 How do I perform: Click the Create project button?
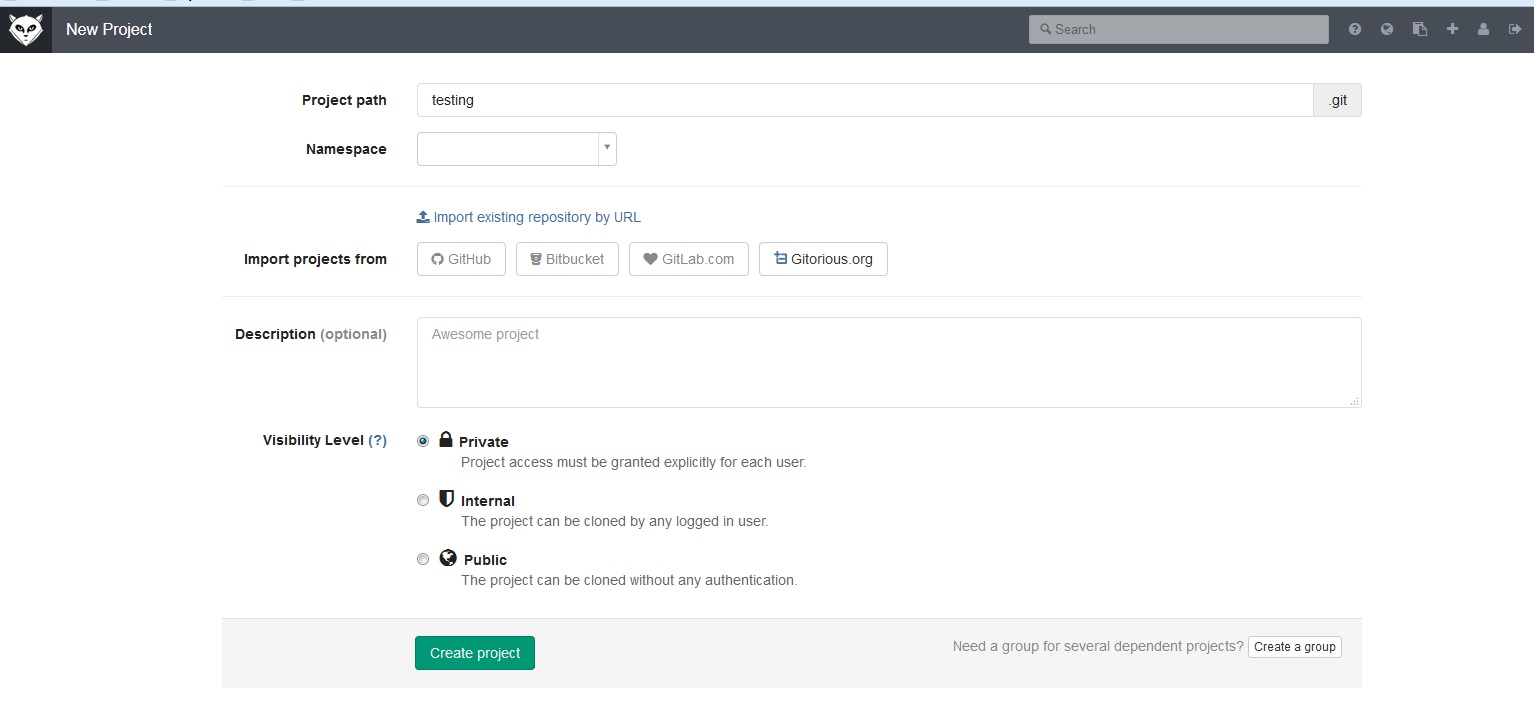(475, 653)
